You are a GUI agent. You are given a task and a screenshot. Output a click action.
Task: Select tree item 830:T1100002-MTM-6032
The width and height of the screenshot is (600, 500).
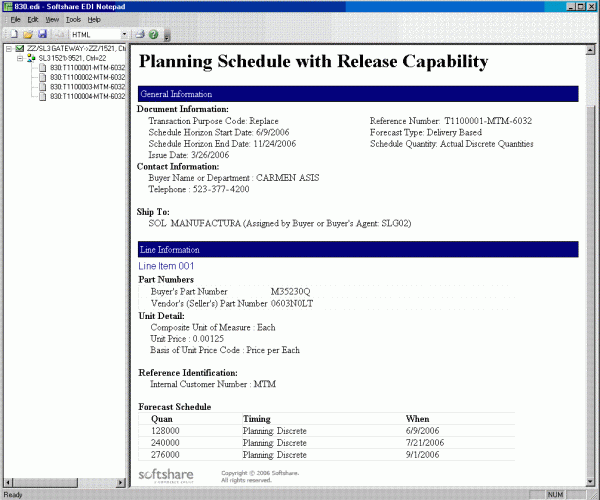point(88,77)
